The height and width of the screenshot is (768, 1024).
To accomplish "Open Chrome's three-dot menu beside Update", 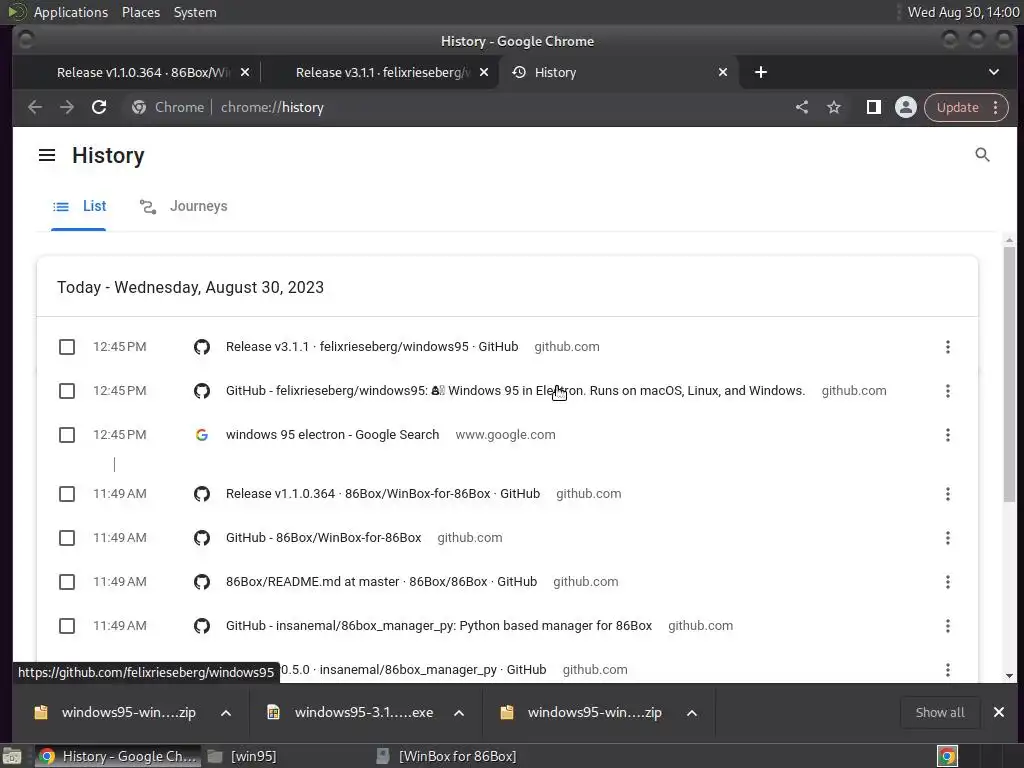I will (996, 107).
